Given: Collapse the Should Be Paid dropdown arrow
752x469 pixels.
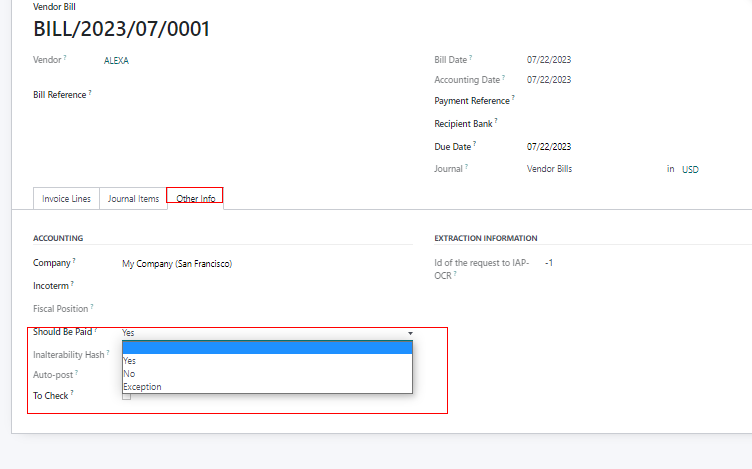Looking at the screenshot, I should coord(410,332).
